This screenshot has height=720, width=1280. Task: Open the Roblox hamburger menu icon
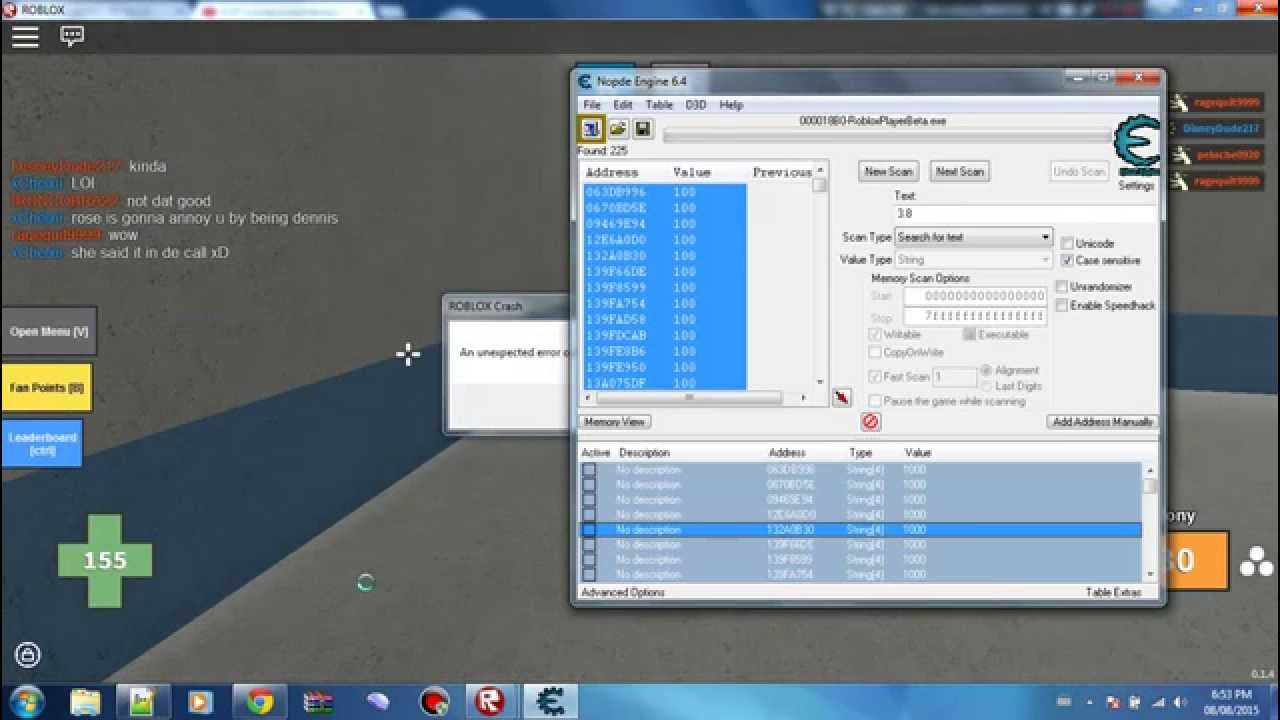(x=25, y=37)
